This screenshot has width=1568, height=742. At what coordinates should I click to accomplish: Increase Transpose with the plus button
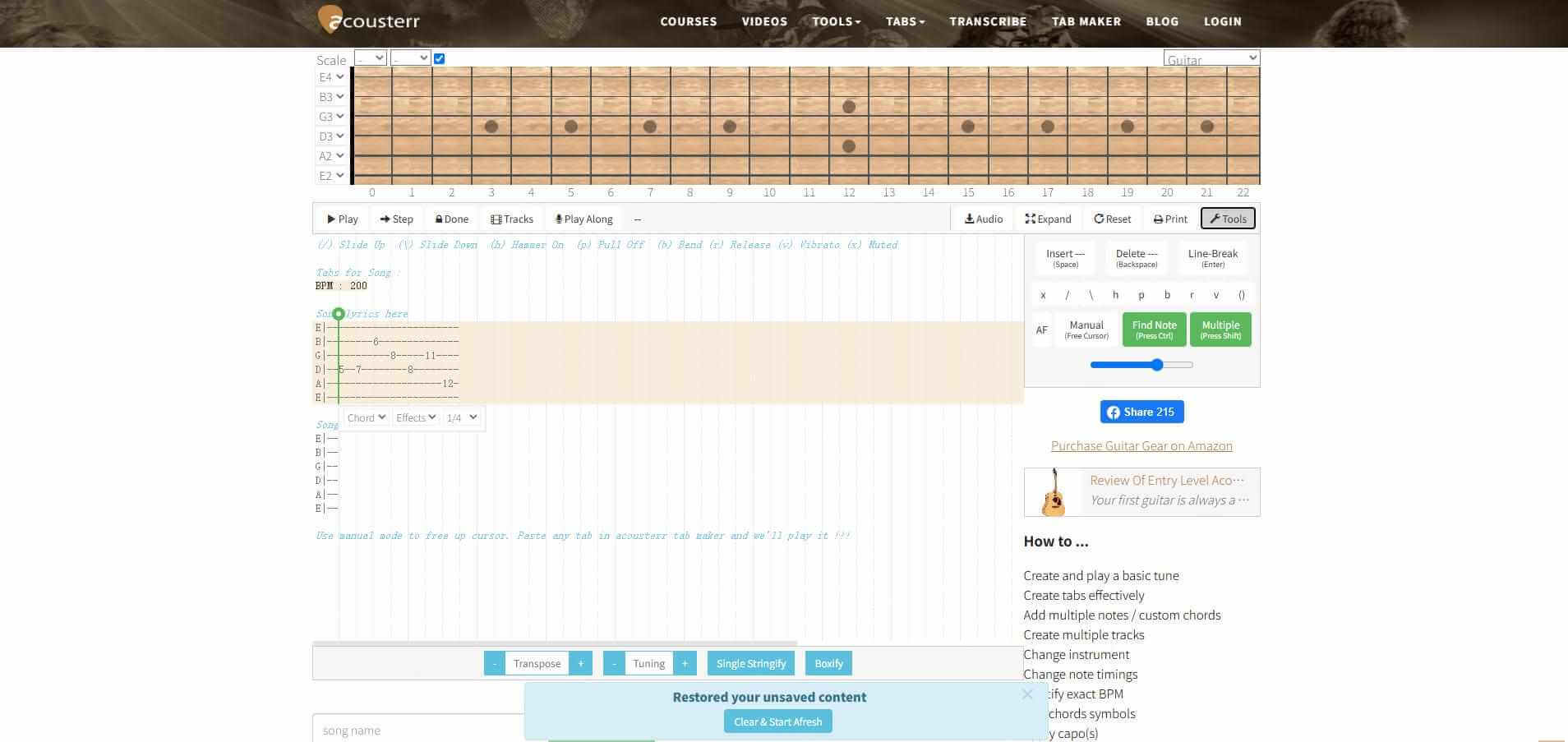580,663
